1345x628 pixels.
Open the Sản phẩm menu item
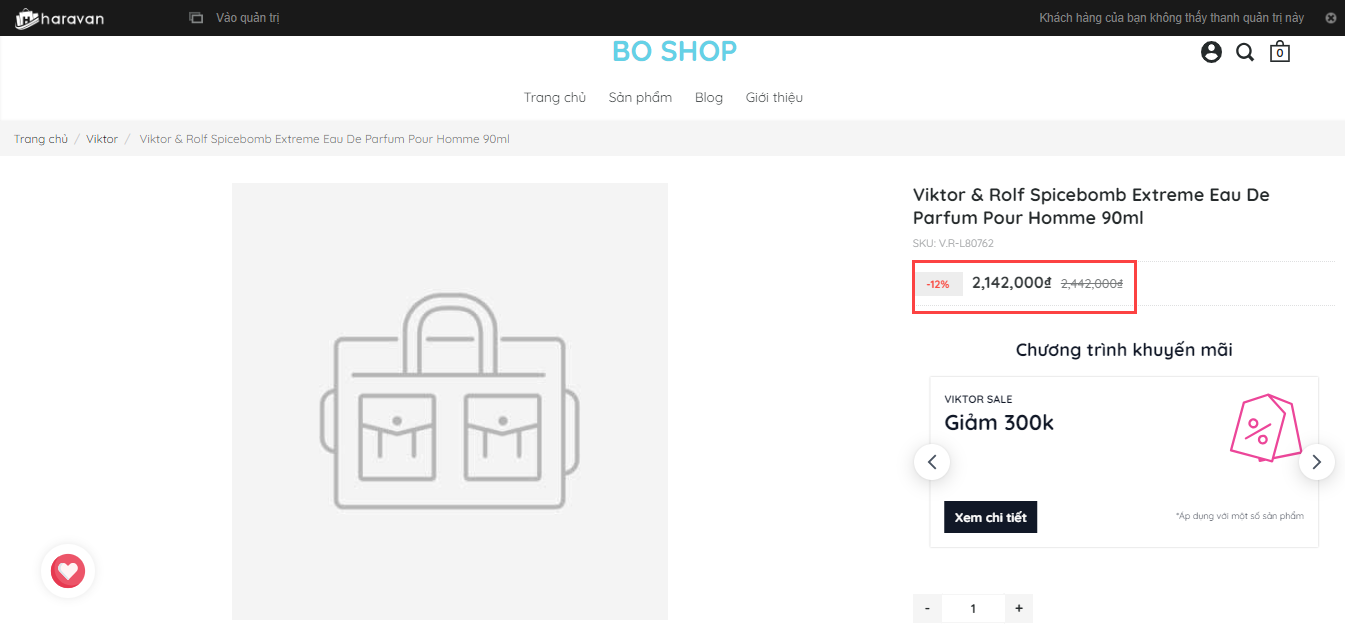[x=640, y=97]
